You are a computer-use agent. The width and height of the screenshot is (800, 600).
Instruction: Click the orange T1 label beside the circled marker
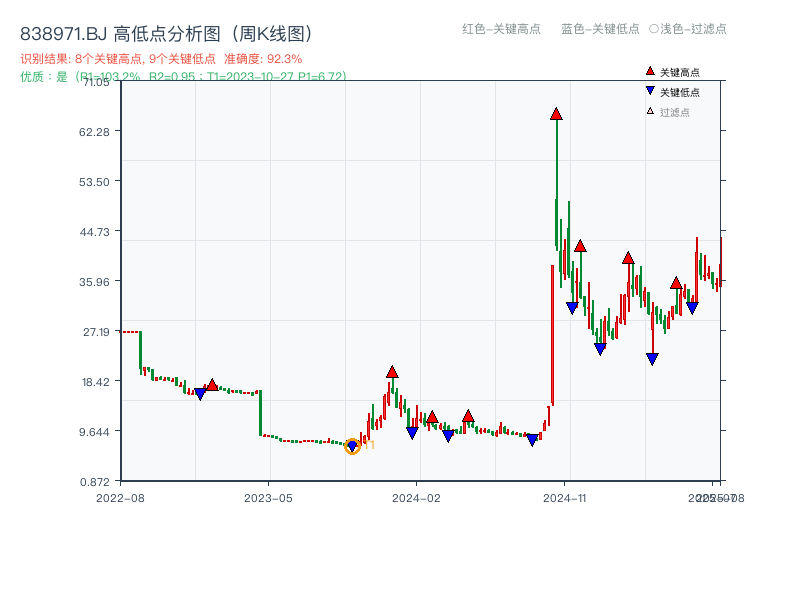[x=369, y=445]
